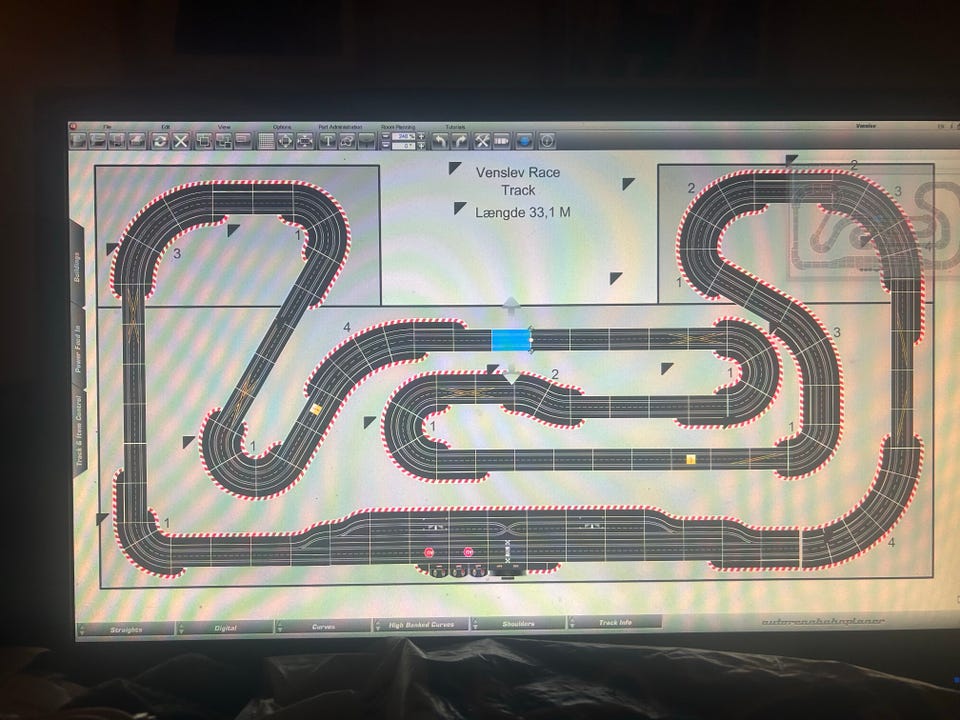Open the File menu
Image resolution: width=960 pixels, height=720 pixels.
107,127
